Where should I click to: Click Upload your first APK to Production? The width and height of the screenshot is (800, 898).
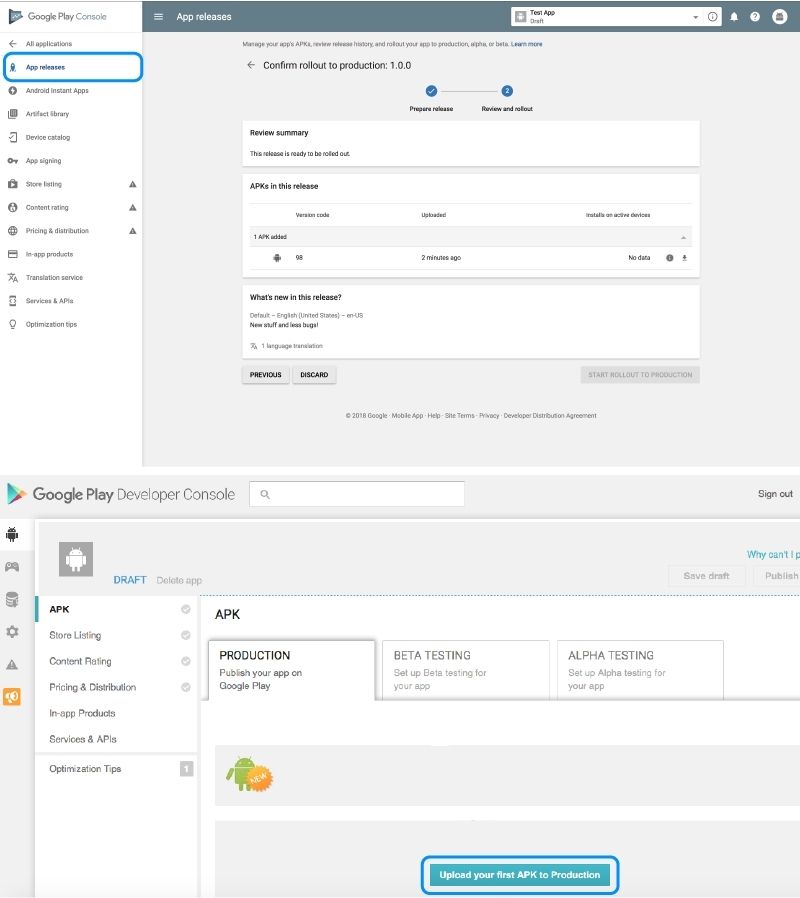click(x=521, y=874)
